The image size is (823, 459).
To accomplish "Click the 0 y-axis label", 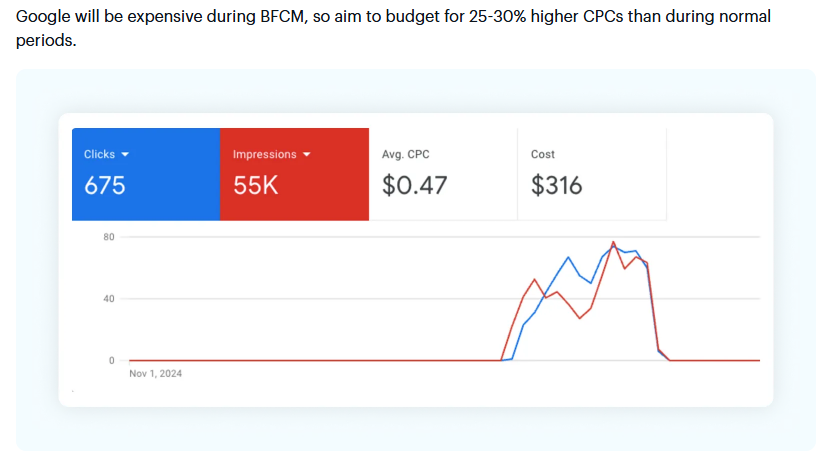I will click(x=113, y=360).
